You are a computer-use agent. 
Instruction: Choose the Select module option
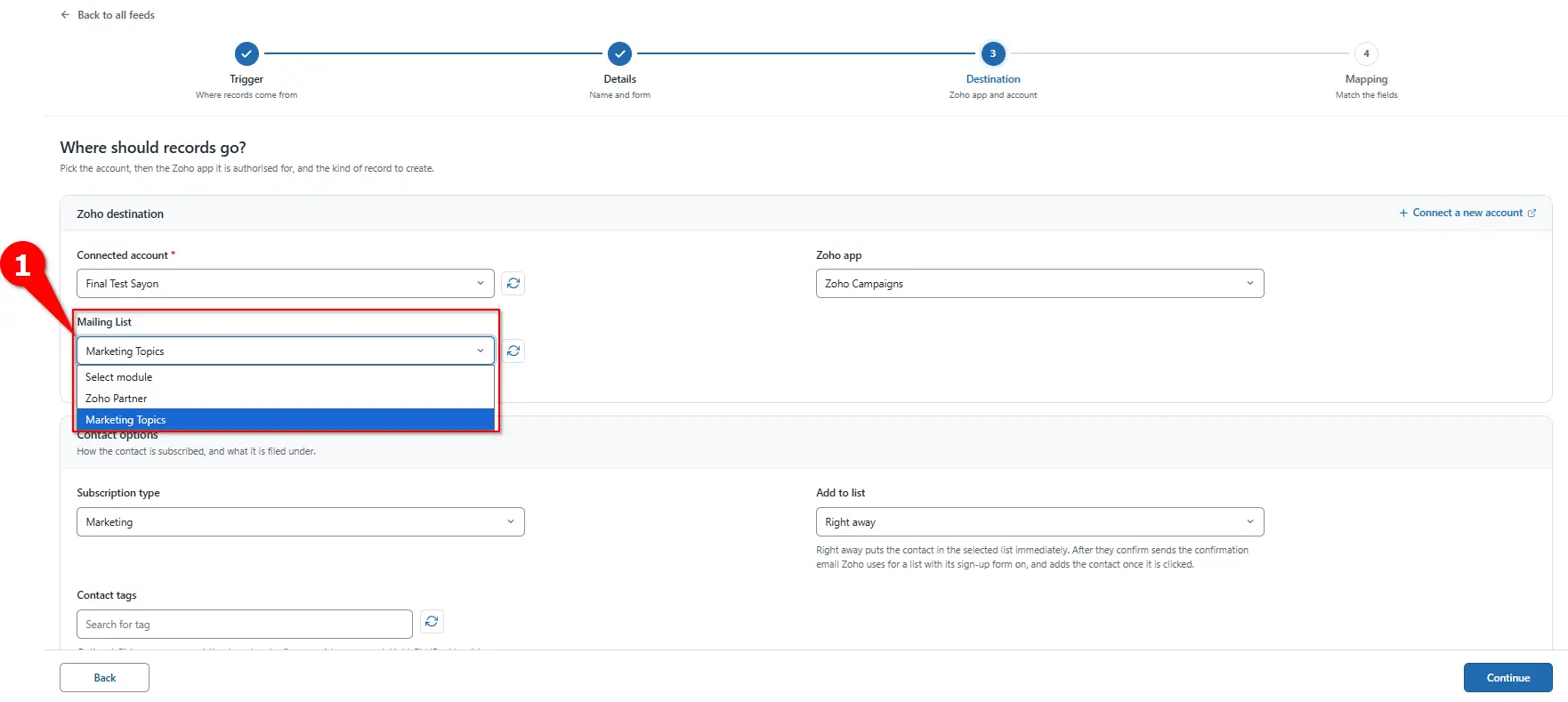click(286, 377)
